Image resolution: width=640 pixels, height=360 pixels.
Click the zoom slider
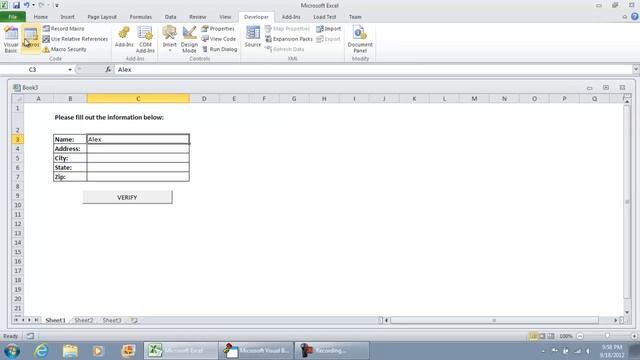(x=607, y=336)
